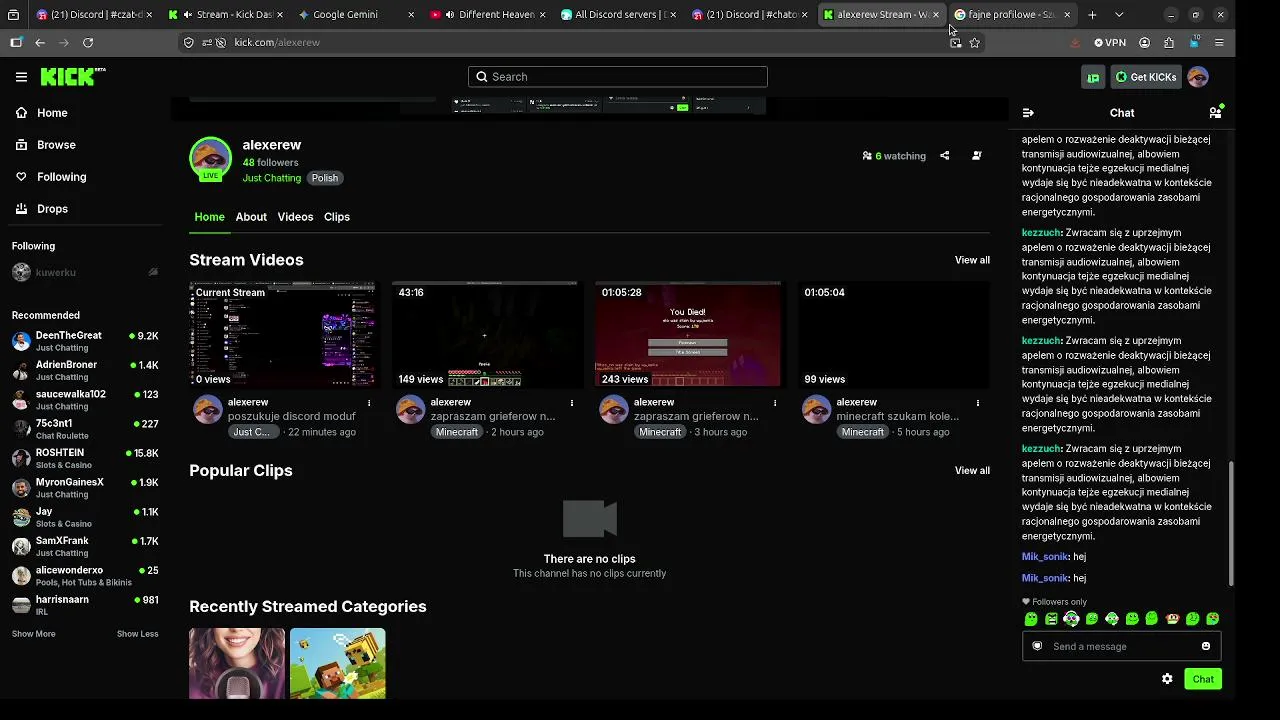
Task: Switch to the All Discord servers browser tab
Action: 618,15
